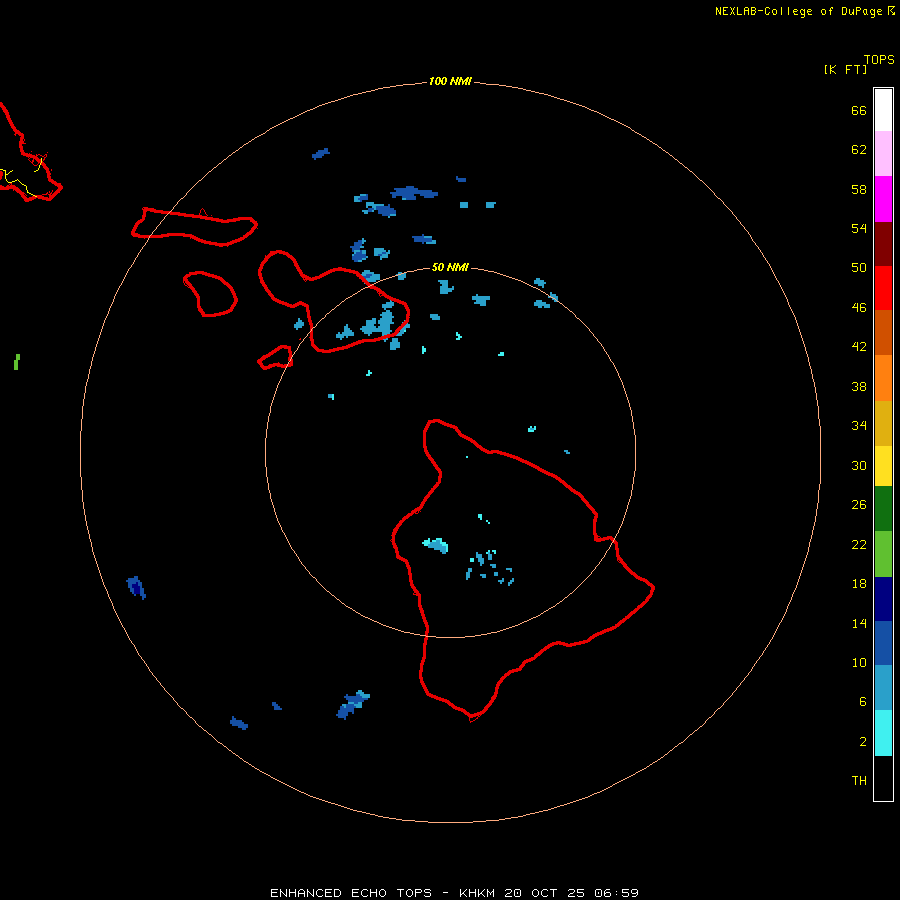Click the "38" legend value

pyautogui.click(x=859, y=387)
